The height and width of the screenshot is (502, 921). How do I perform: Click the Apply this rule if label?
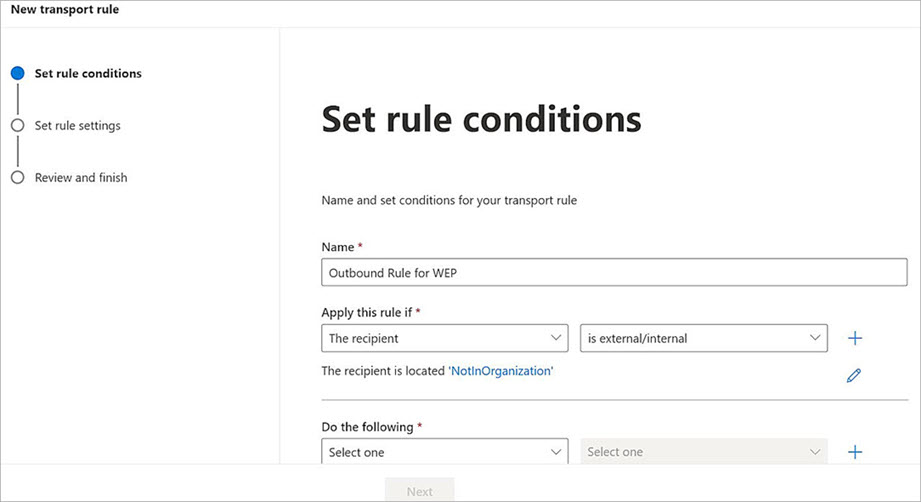point(367,312)
